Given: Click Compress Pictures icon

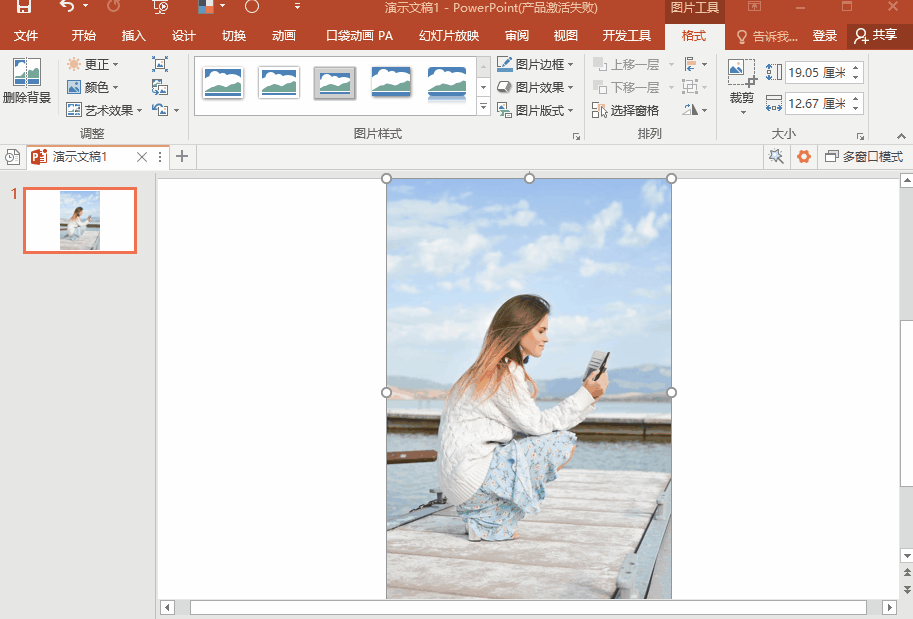Looking at the screenshot, I should (160, 64).
